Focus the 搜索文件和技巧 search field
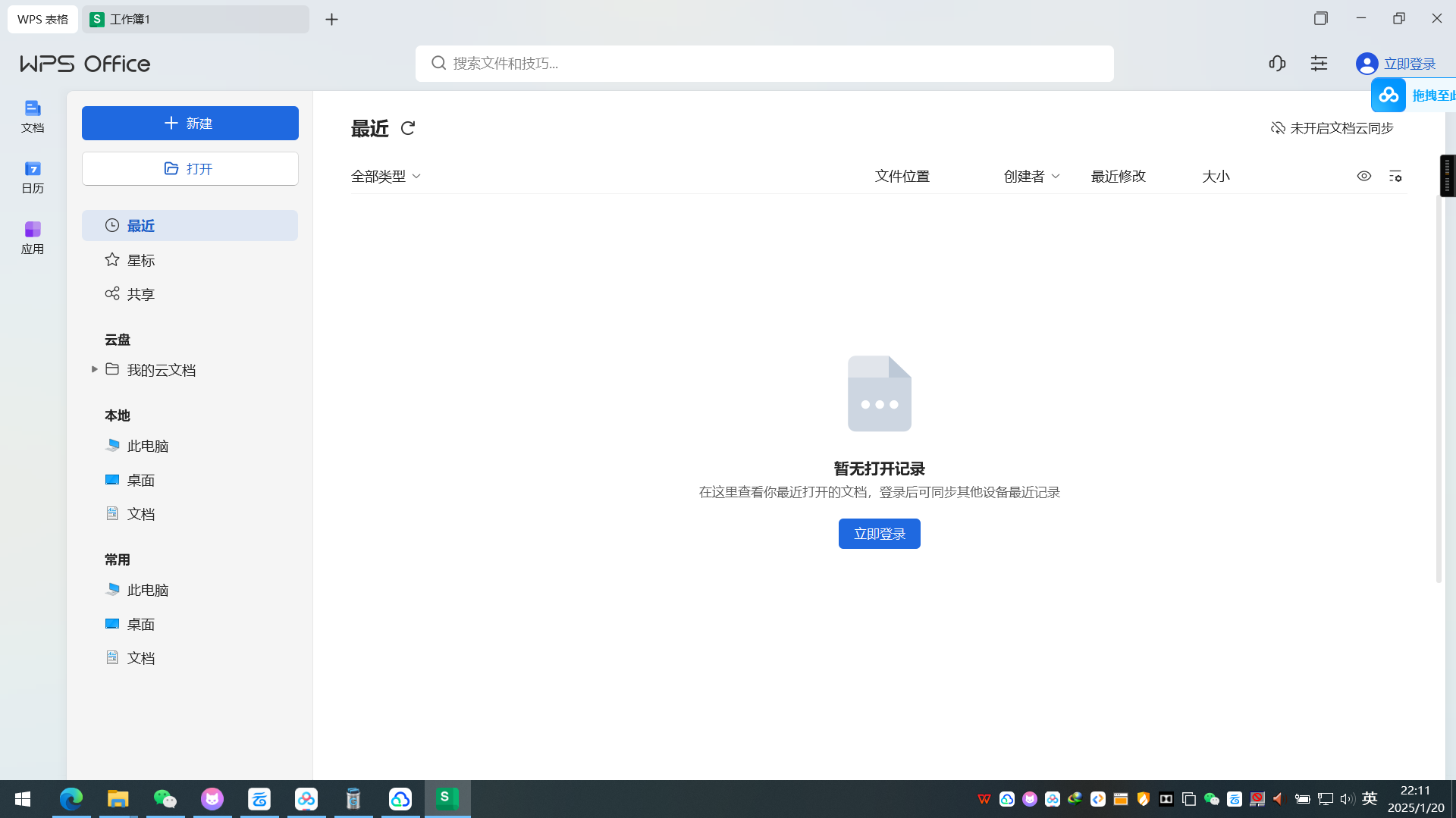This screenshot has height=818, width=1456. coord(764,64)
